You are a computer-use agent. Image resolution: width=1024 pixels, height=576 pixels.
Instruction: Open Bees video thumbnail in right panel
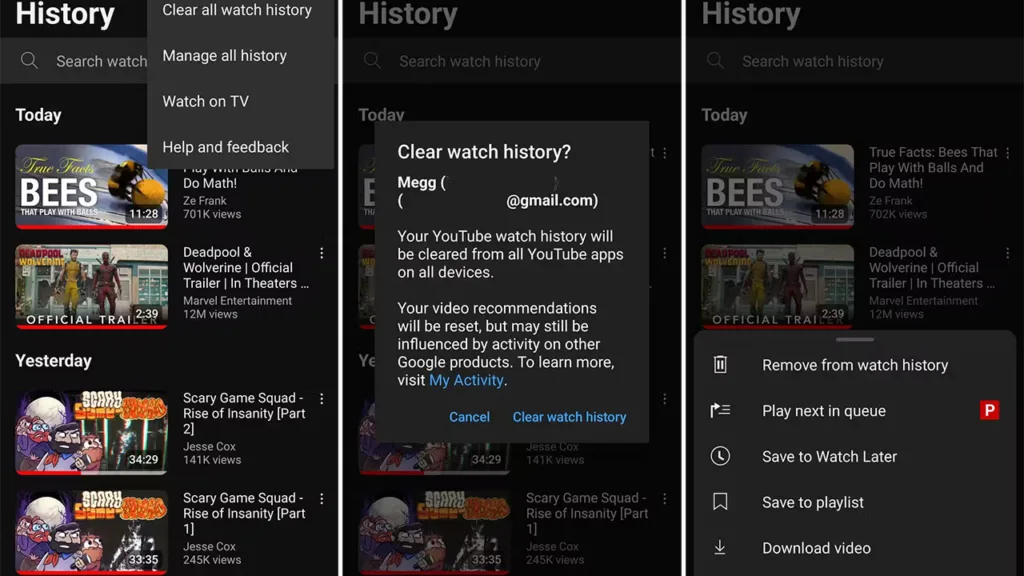[x=777, y=186]
